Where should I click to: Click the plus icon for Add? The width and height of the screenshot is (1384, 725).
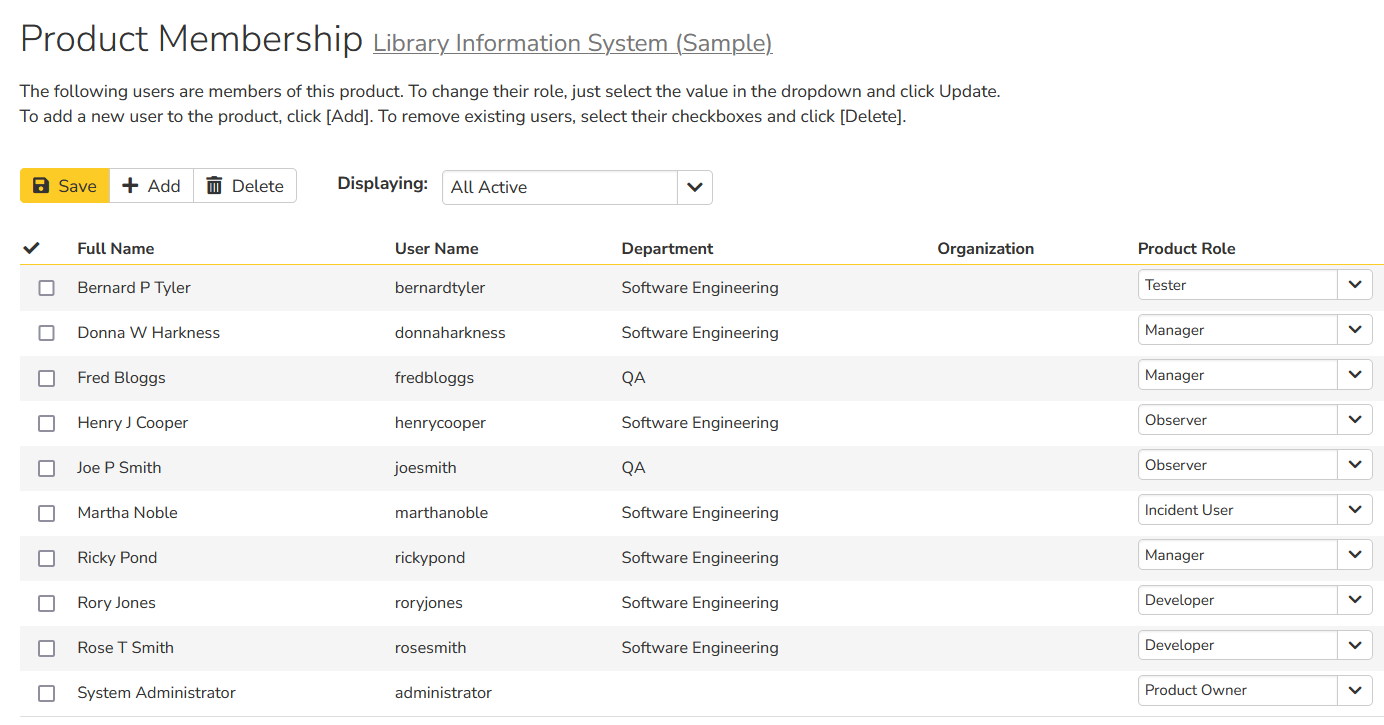click(130, 186)
